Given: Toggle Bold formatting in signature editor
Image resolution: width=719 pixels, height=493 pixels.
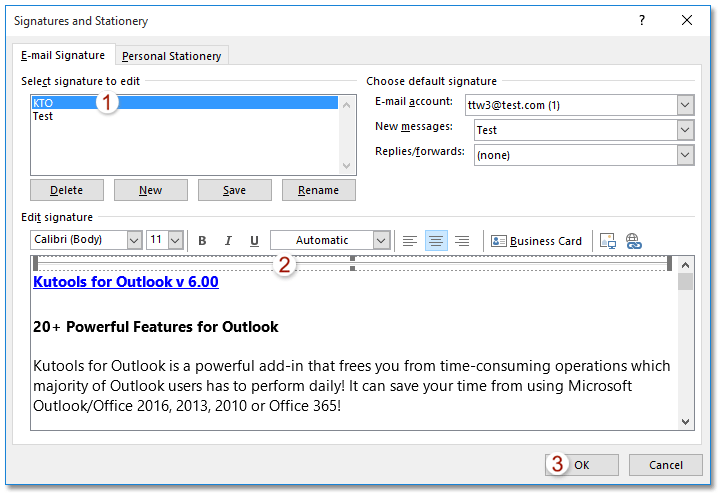Looking at the screenshot, I should click(x=202, y=240).
